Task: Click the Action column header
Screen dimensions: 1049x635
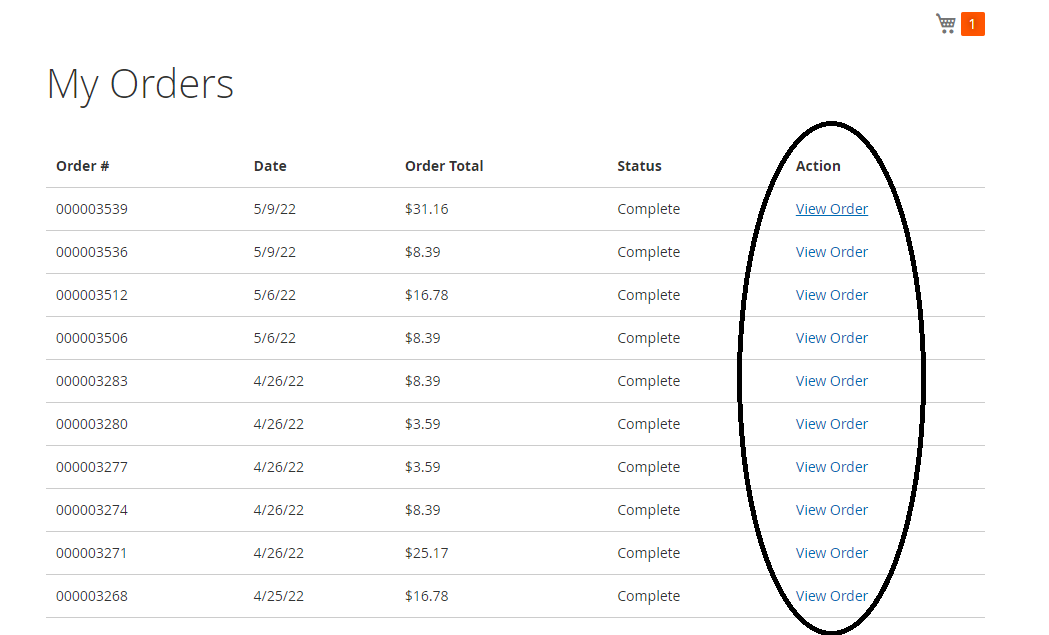Action: click(818, 166)
